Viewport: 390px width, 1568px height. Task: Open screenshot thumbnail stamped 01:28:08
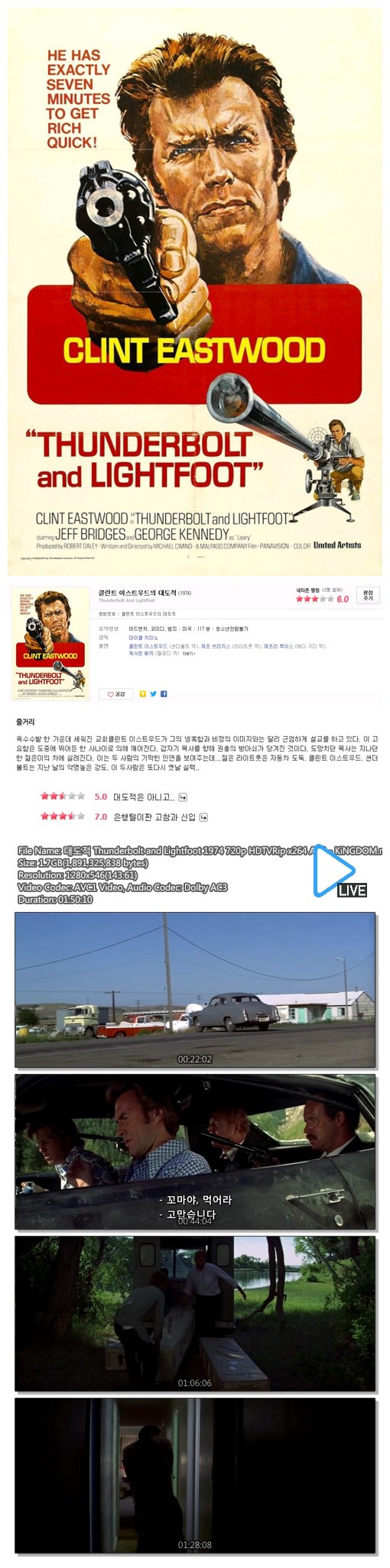pyautogui.click(x=195, y=1476)
